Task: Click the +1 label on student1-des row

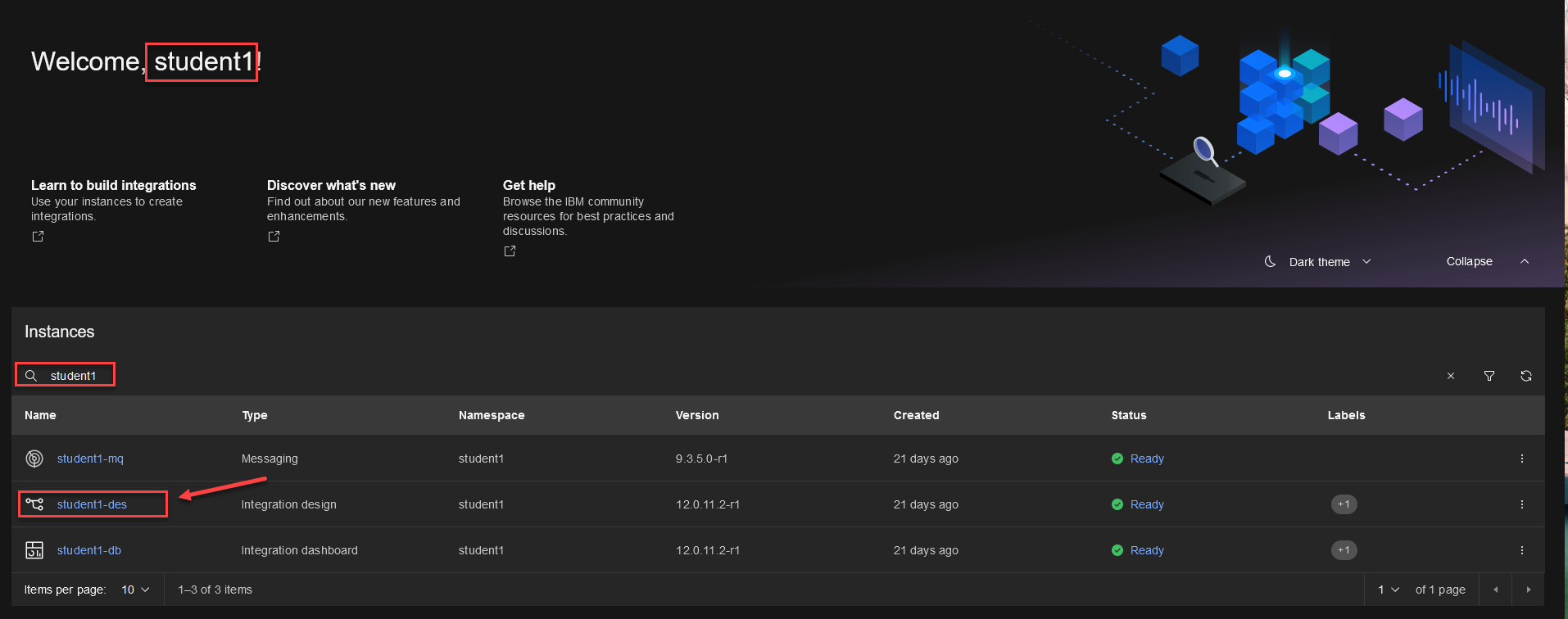Action: point(1344,504)
